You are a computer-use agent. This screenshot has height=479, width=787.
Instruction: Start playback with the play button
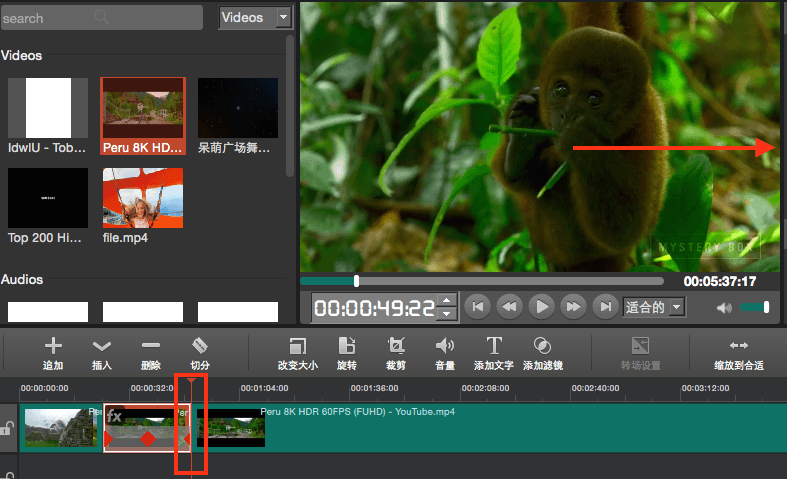[542, 306]
